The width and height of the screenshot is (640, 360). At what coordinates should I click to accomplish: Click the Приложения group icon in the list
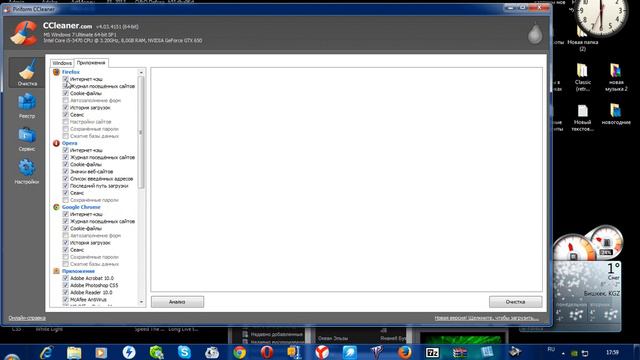point(56,271)
